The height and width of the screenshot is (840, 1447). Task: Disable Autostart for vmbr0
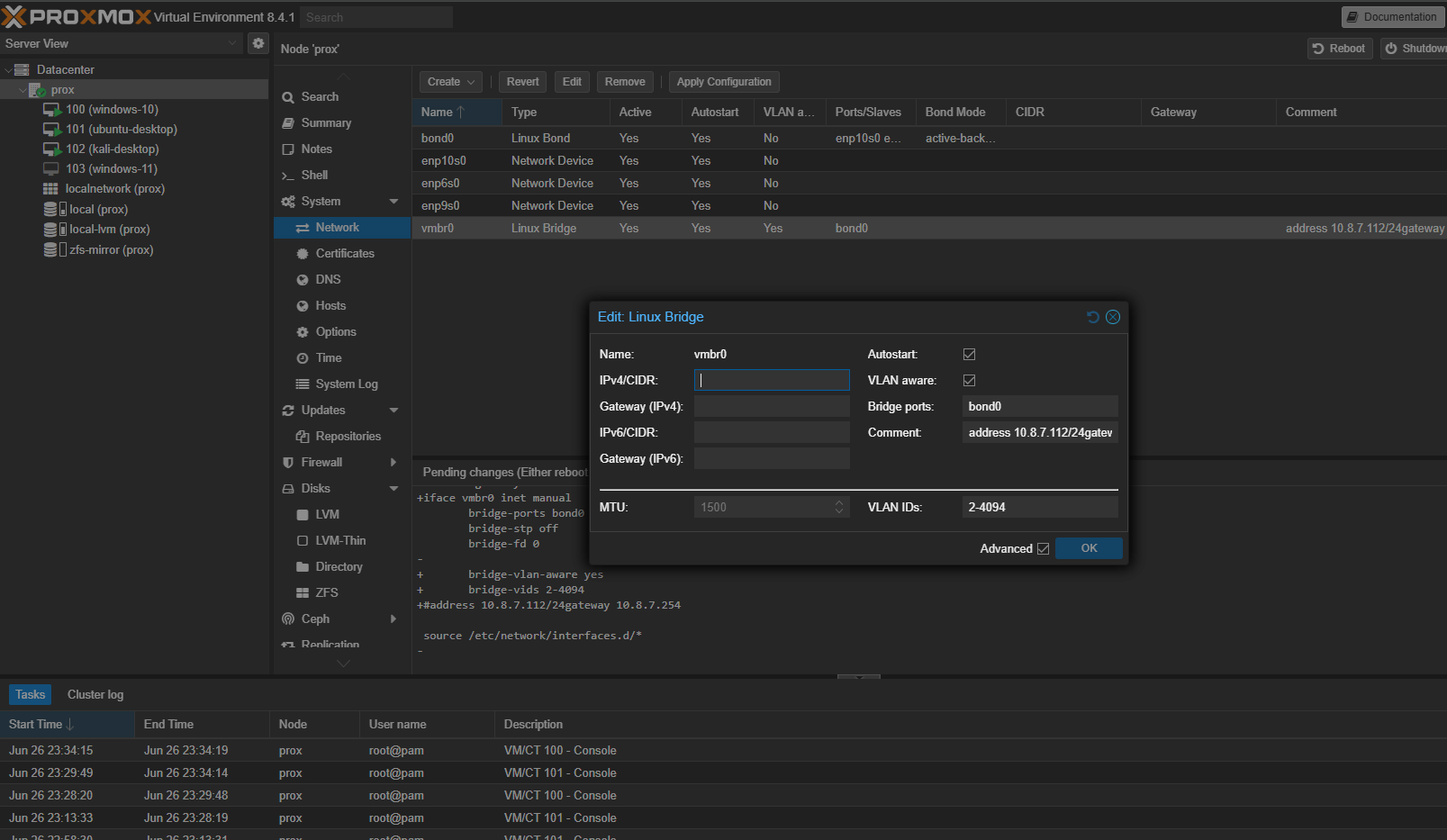tap(969, 354)
